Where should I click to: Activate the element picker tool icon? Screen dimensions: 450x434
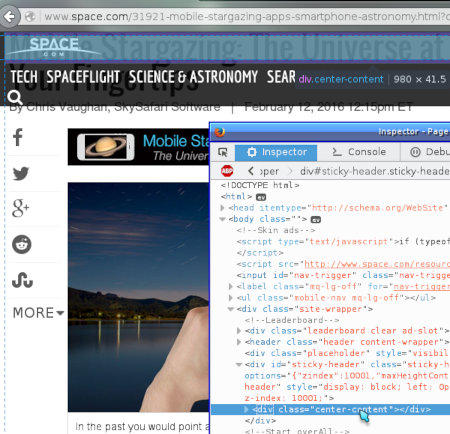(x=223, y=152)
